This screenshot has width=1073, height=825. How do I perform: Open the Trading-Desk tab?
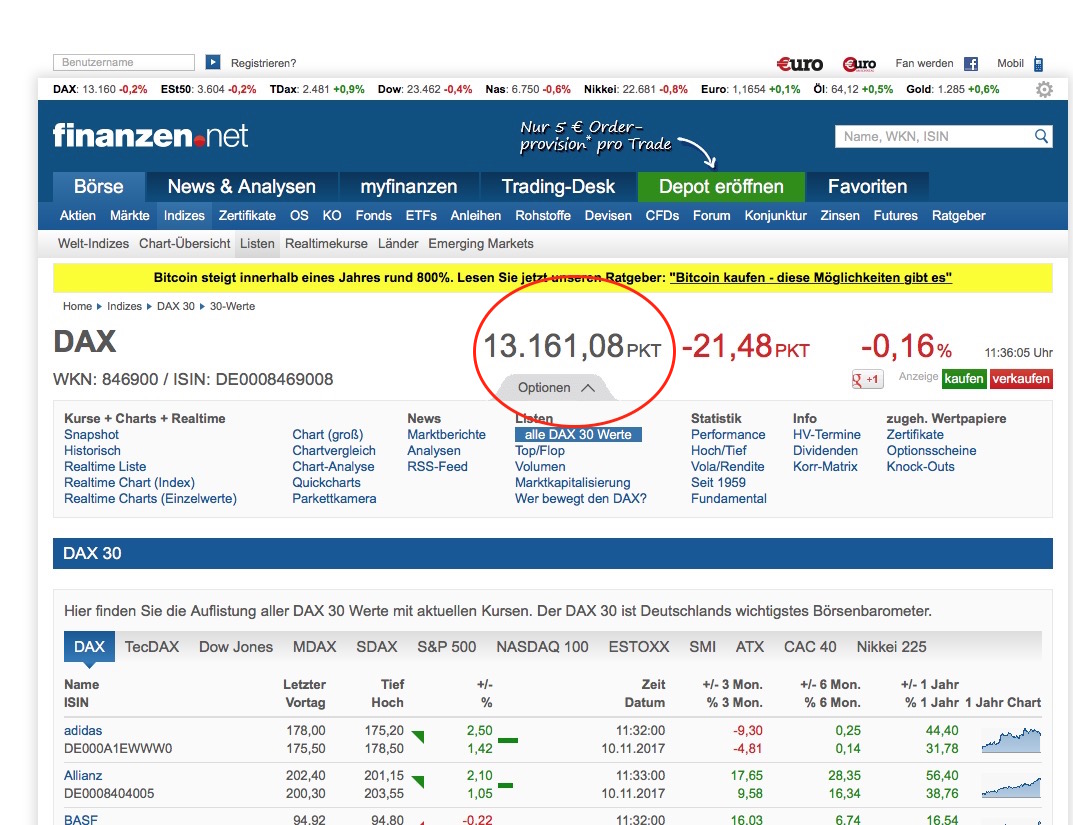click(x=558, y=186)
